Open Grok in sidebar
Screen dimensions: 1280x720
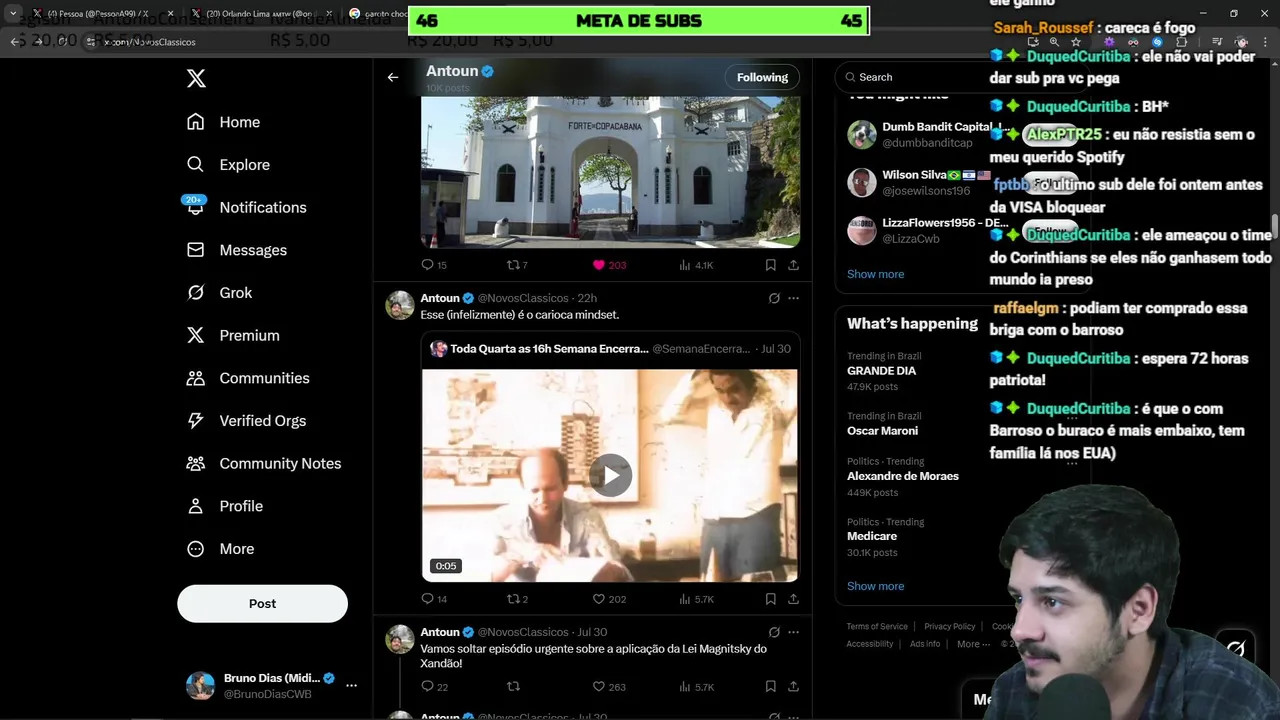pyautogui.click(x=221, y=293)
